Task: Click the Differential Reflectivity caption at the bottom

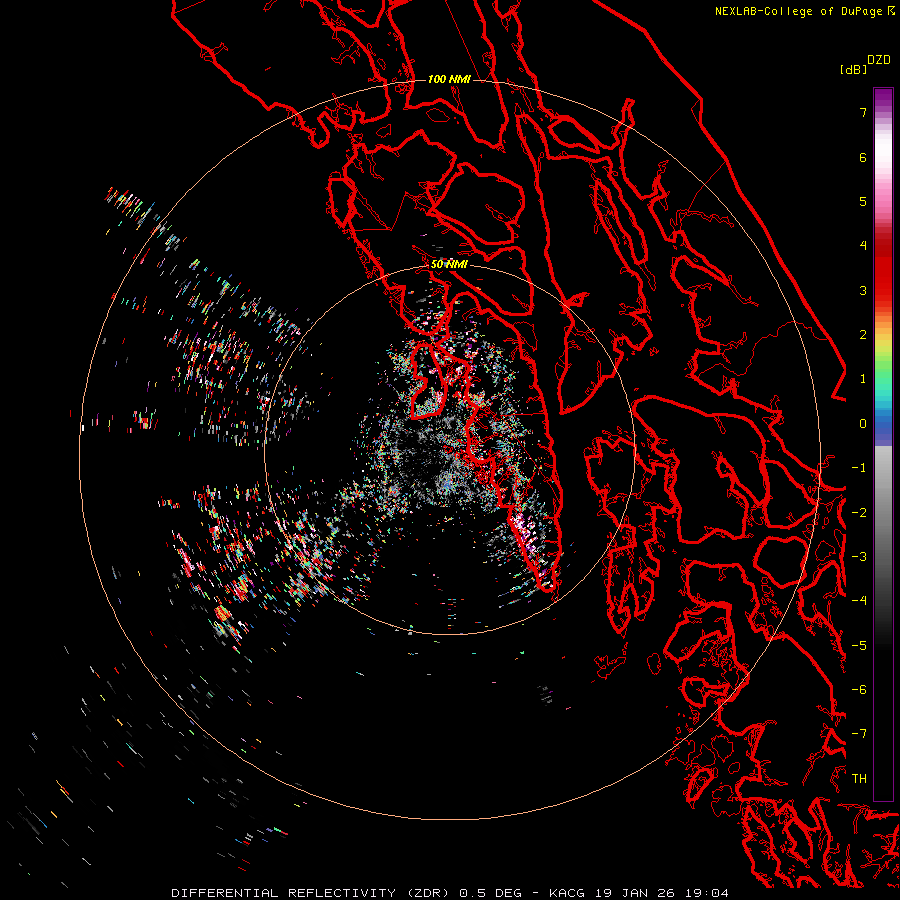Action: 450,893
